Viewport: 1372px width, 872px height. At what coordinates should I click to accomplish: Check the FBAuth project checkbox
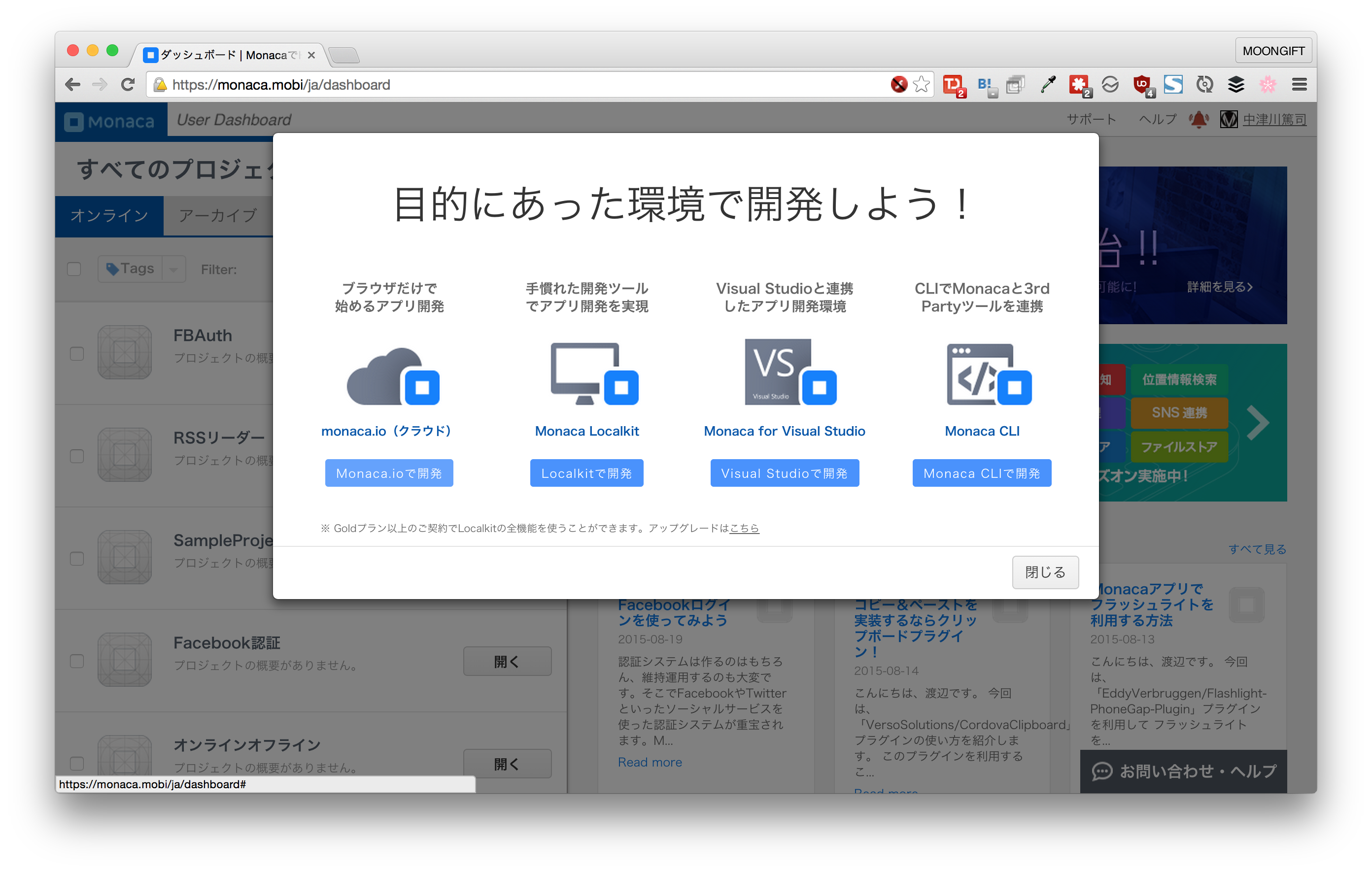click(77, 354)
